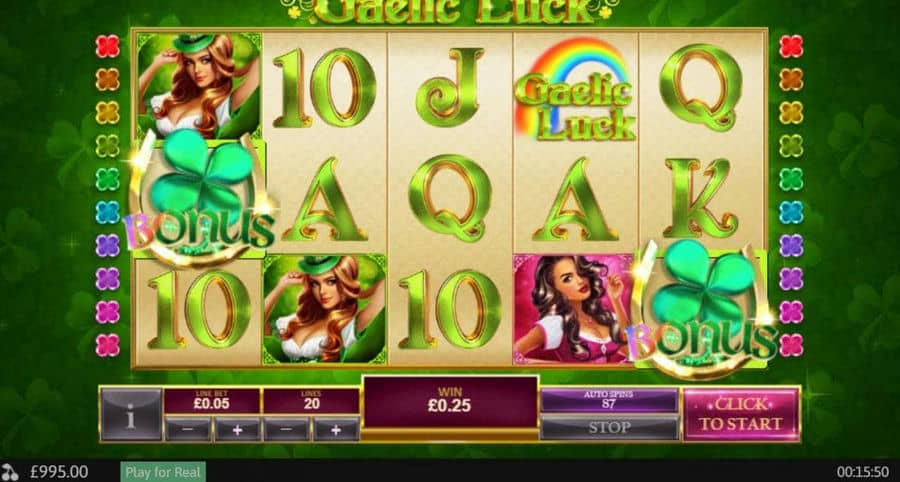Click the Play for Real link
The image size is (900, 482).
[x=163, y=472]
